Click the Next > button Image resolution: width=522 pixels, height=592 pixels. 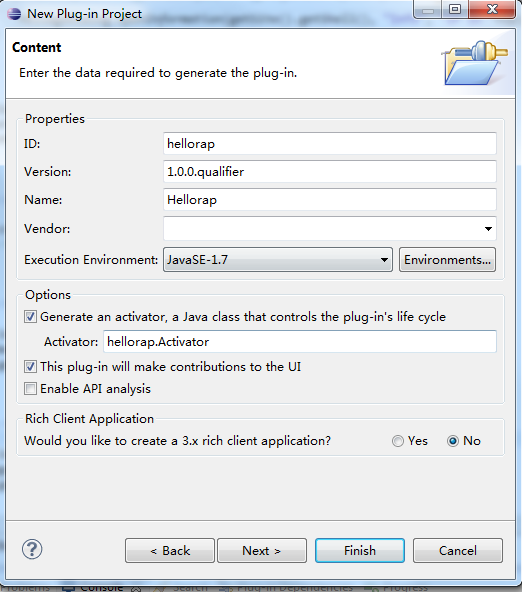[x=262, y=550]
